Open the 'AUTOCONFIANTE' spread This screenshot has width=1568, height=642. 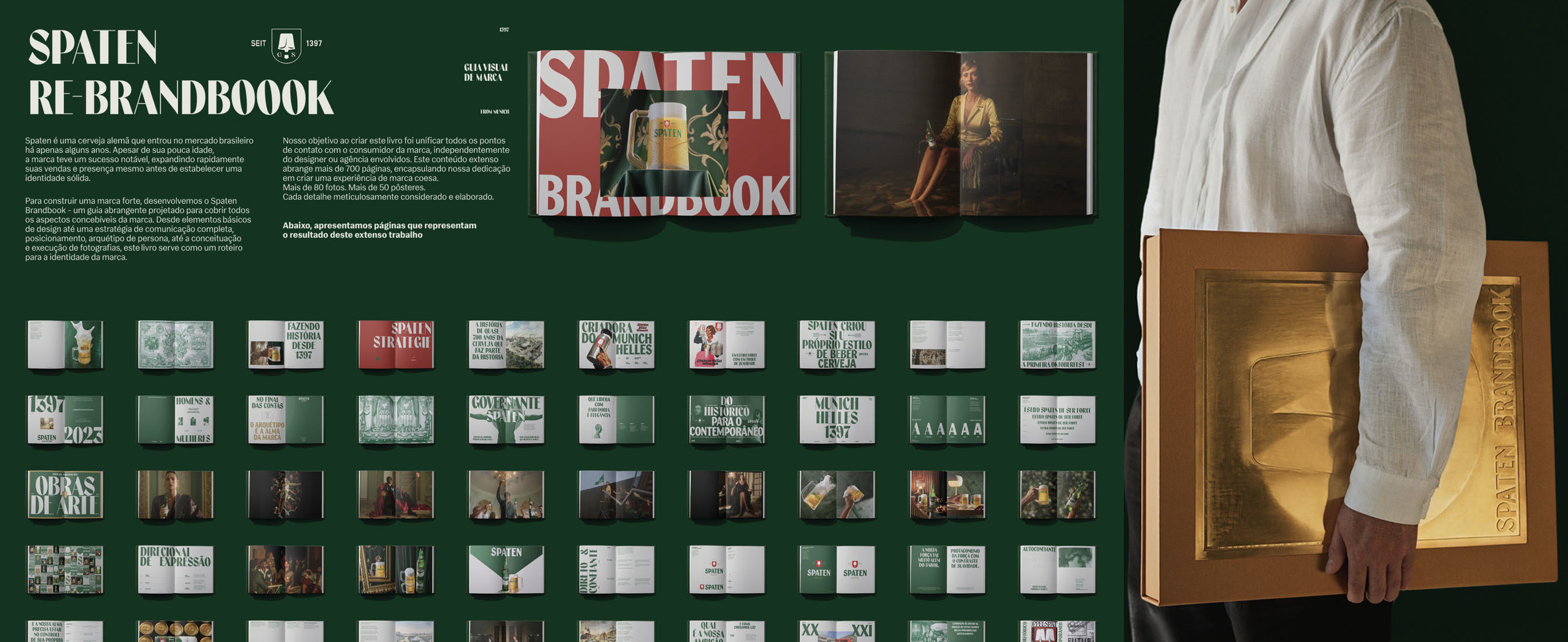[1058, 569]
